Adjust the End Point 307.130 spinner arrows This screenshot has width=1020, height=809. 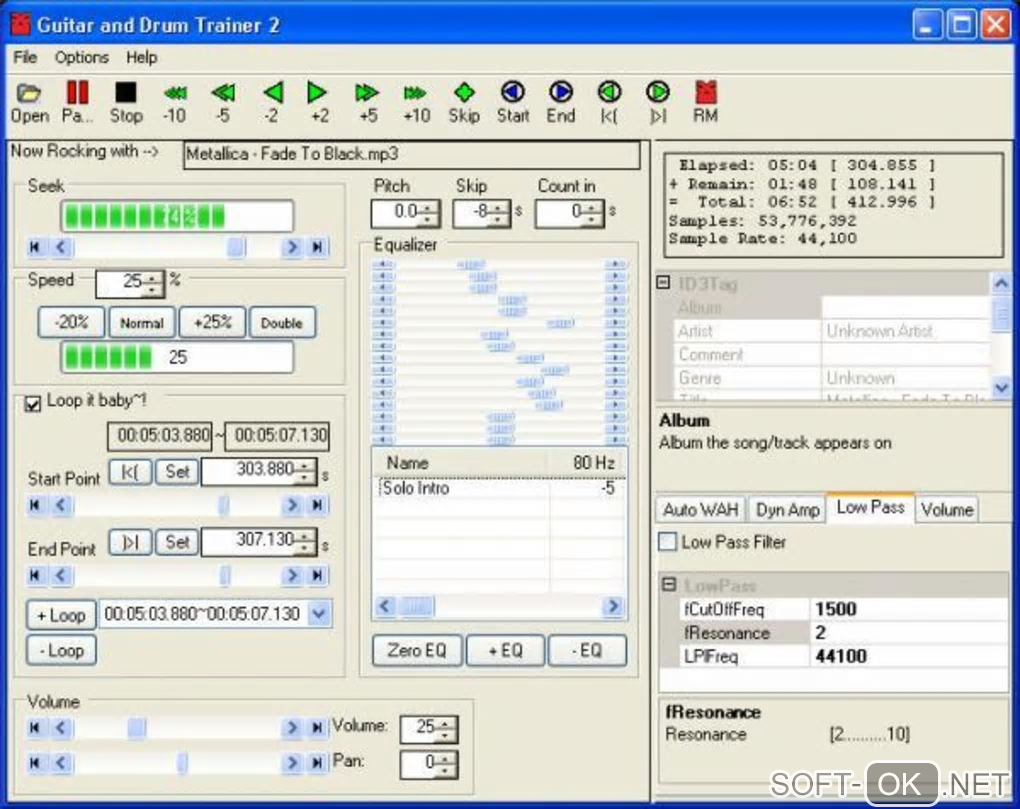304,542
